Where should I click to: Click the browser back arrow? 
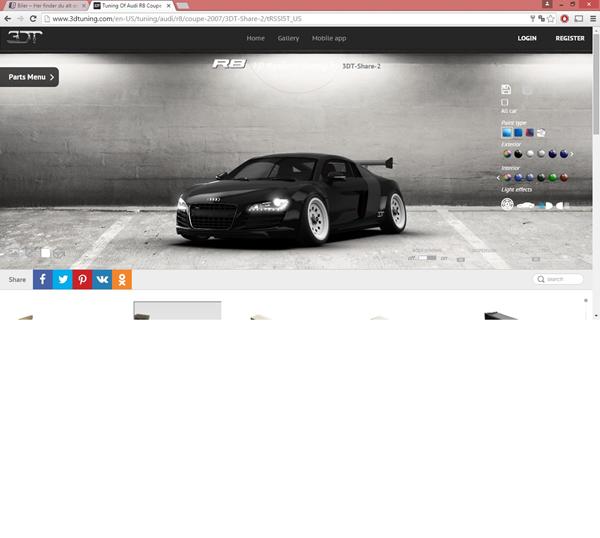8,18
